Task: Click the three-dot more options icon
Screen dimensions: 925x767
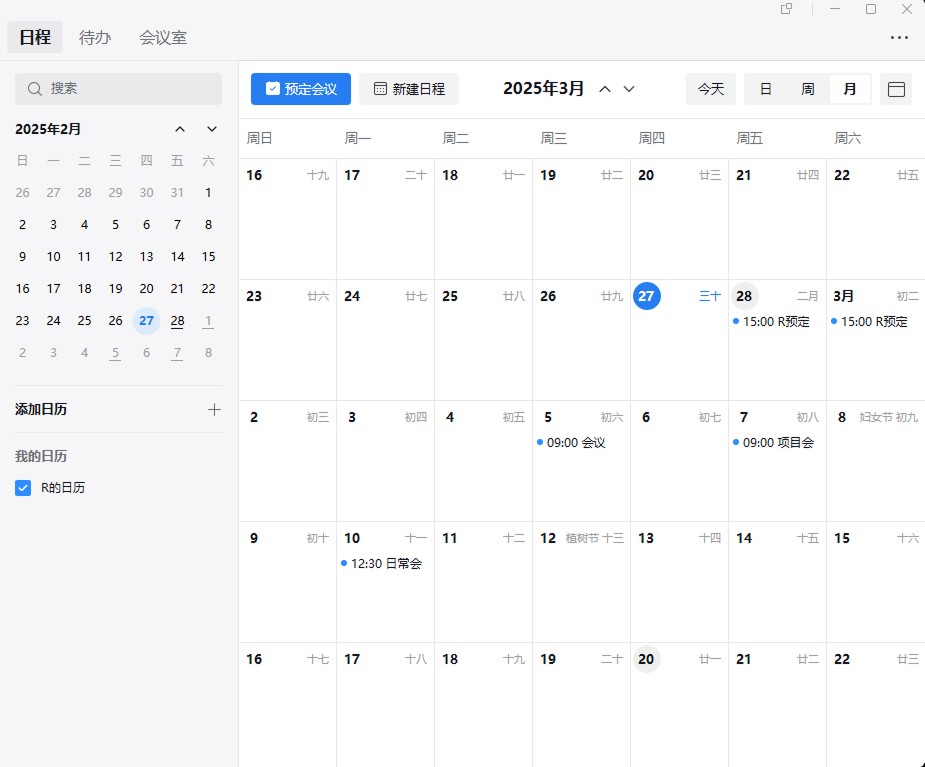Action: pos(899,38)
